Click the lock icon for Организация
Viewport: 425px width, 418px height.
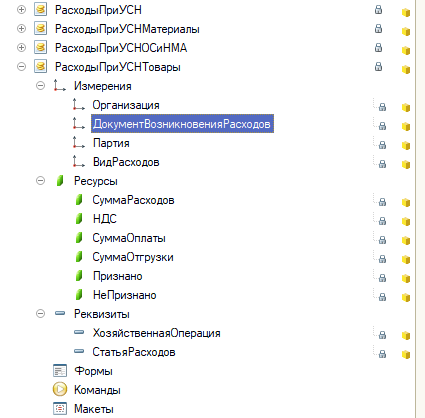(382, 107)
